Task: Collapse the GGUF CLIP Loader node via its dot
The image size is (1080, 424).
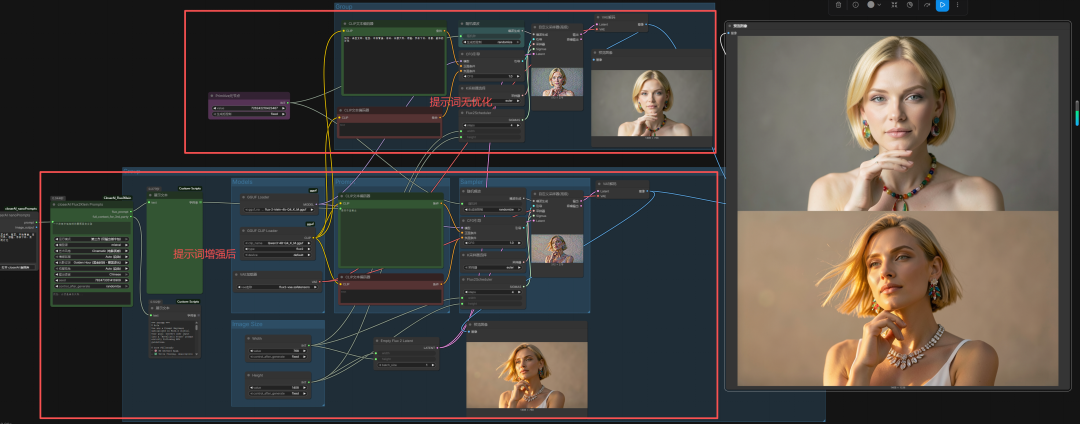Action: (245, 231)
